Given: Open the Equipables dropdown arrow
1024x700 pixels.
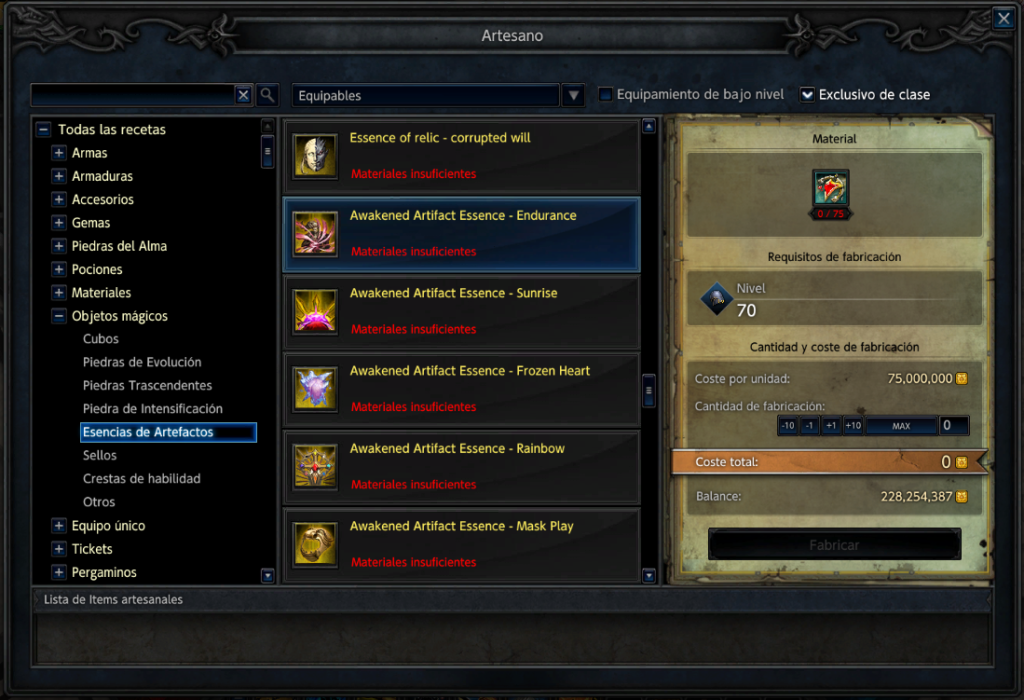Looking at the screenshot, I should tap(573, 95).
